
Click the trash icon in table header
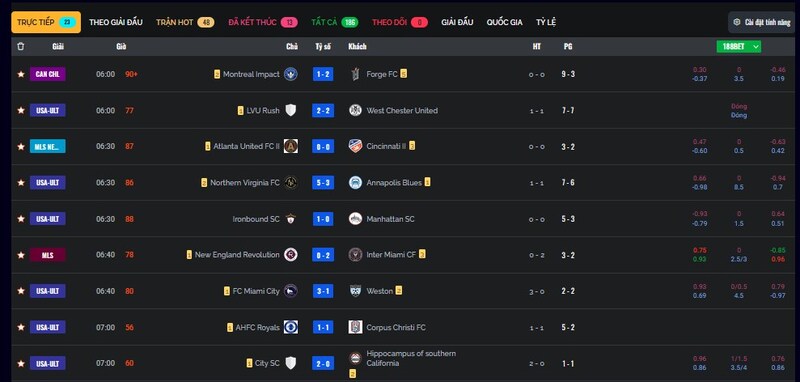pyautogui.click(x=20, y=46)
